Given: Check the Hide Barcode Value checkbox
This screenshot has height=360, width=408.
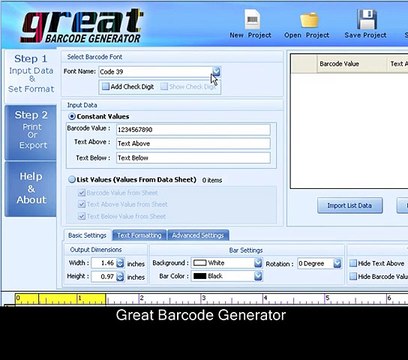Looking at the screenshot, I should (x=353, y=276).
